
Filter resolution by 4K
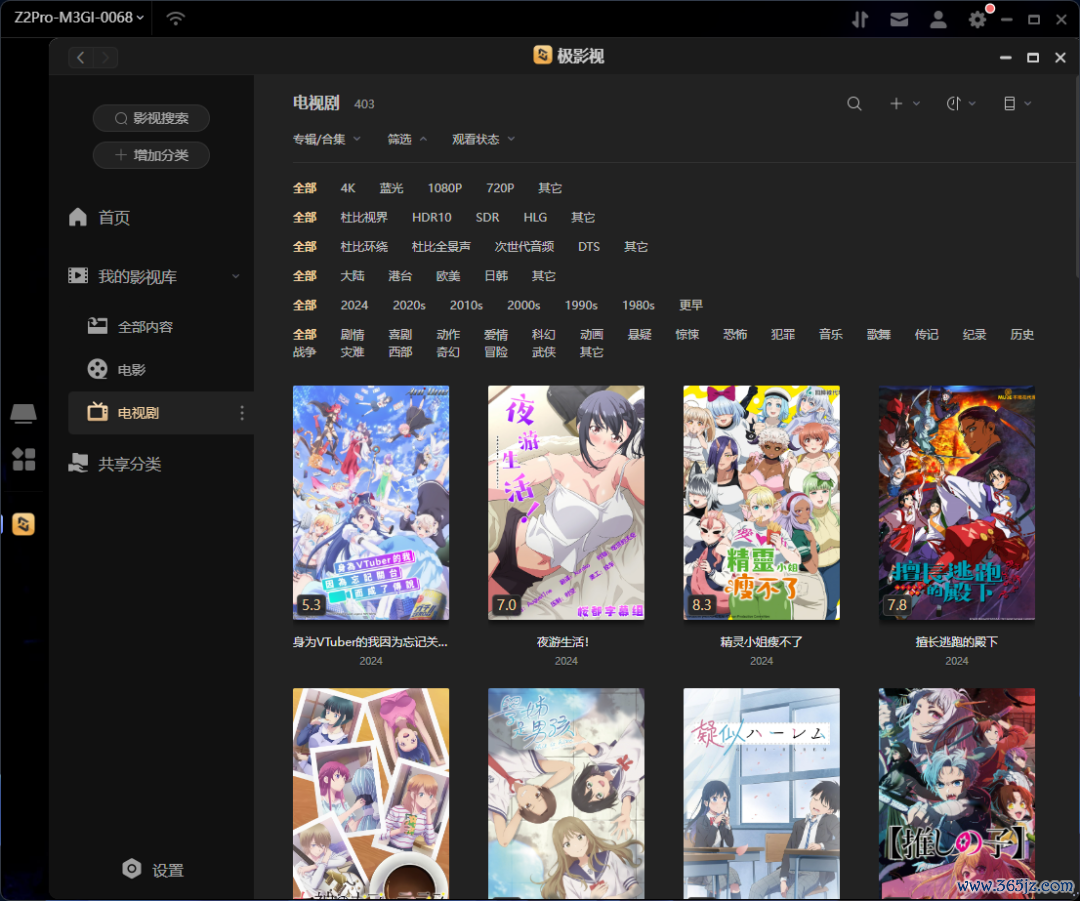click(348, 188)
